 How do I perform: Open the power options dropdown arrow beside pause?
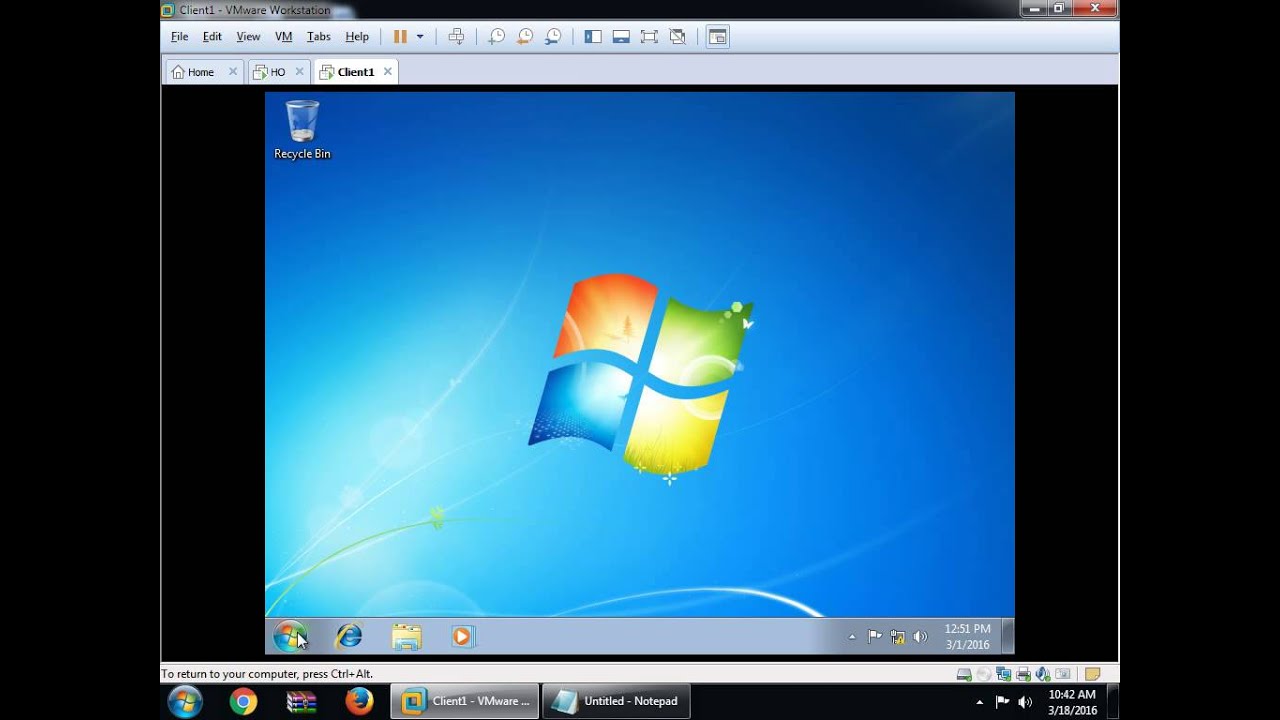420,36
